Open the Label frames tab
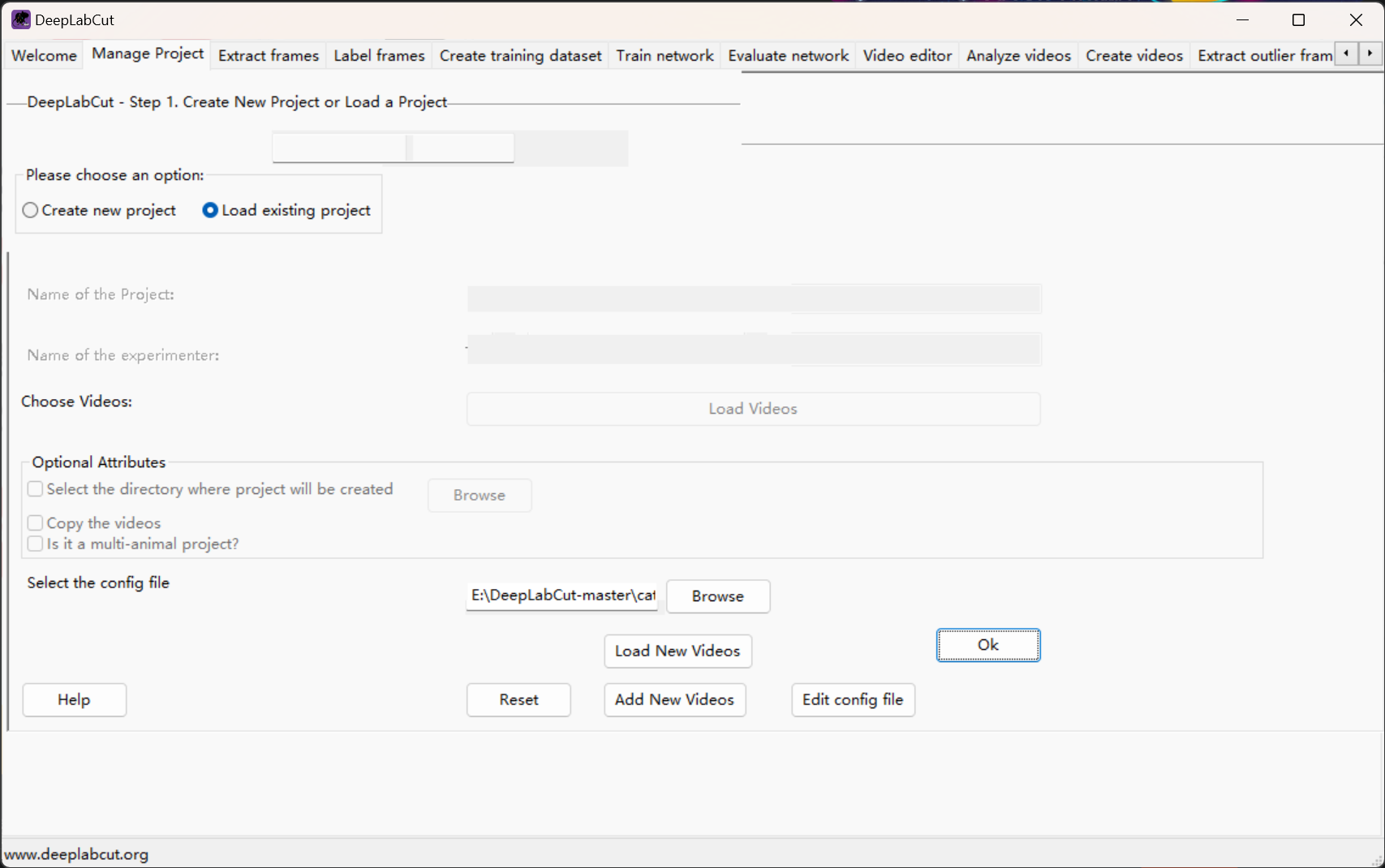The width and height of the screenshot is (1385, 868). click(379, 55)
